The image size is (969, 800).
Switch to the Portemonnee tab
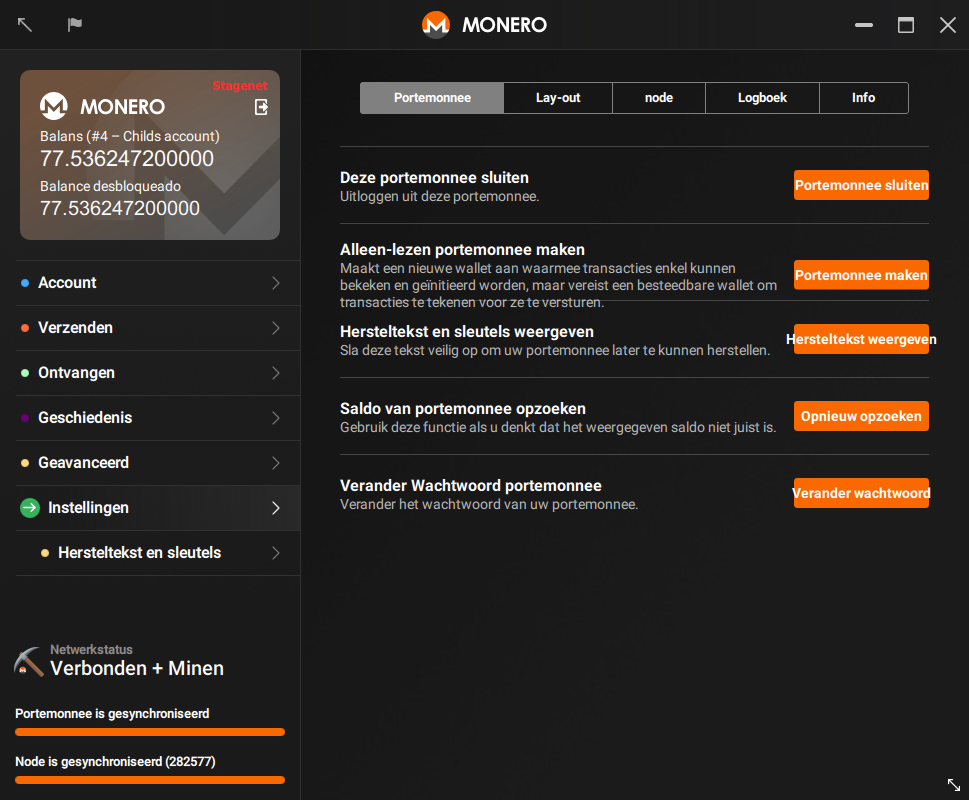pyautogui.click(x=432, y=98)
